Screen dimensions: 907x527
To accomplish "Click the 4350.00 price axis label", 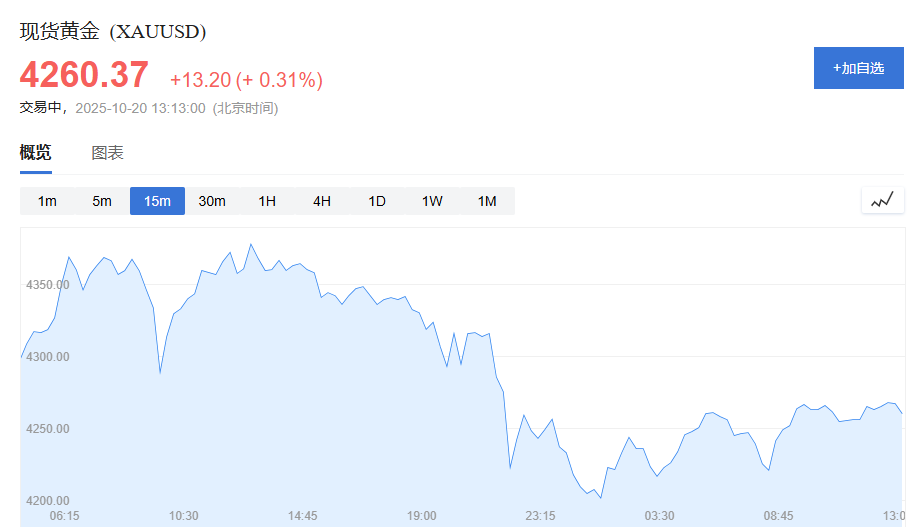I will pos(47,285).
